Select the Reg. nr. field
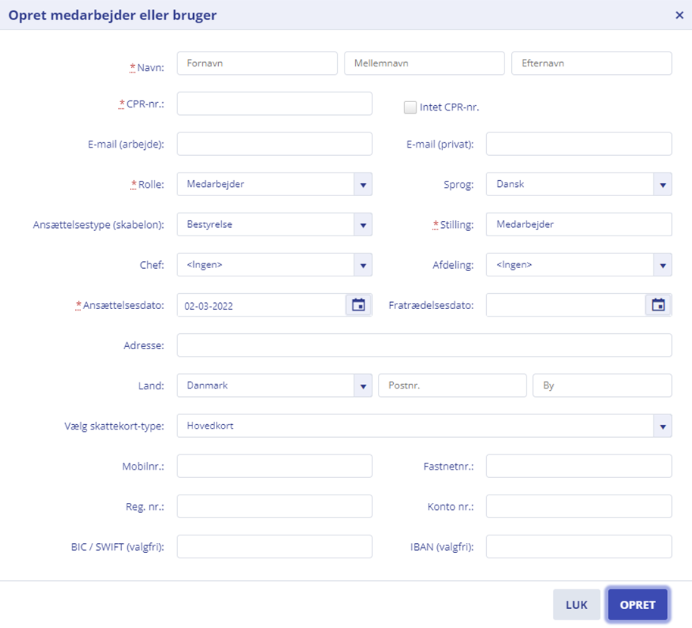This screenshot has width=692, height=628. (x=275, y=506)
